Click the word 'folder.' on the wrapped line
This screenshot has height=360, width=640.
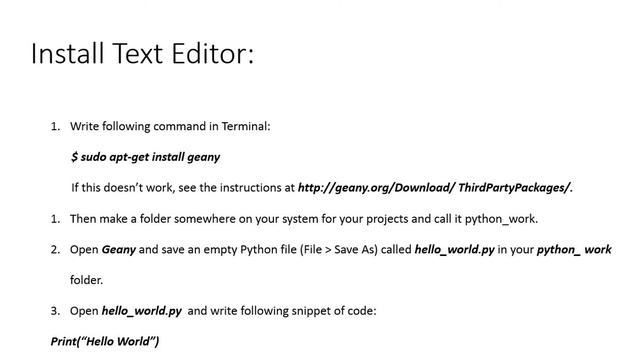point(87,280)
